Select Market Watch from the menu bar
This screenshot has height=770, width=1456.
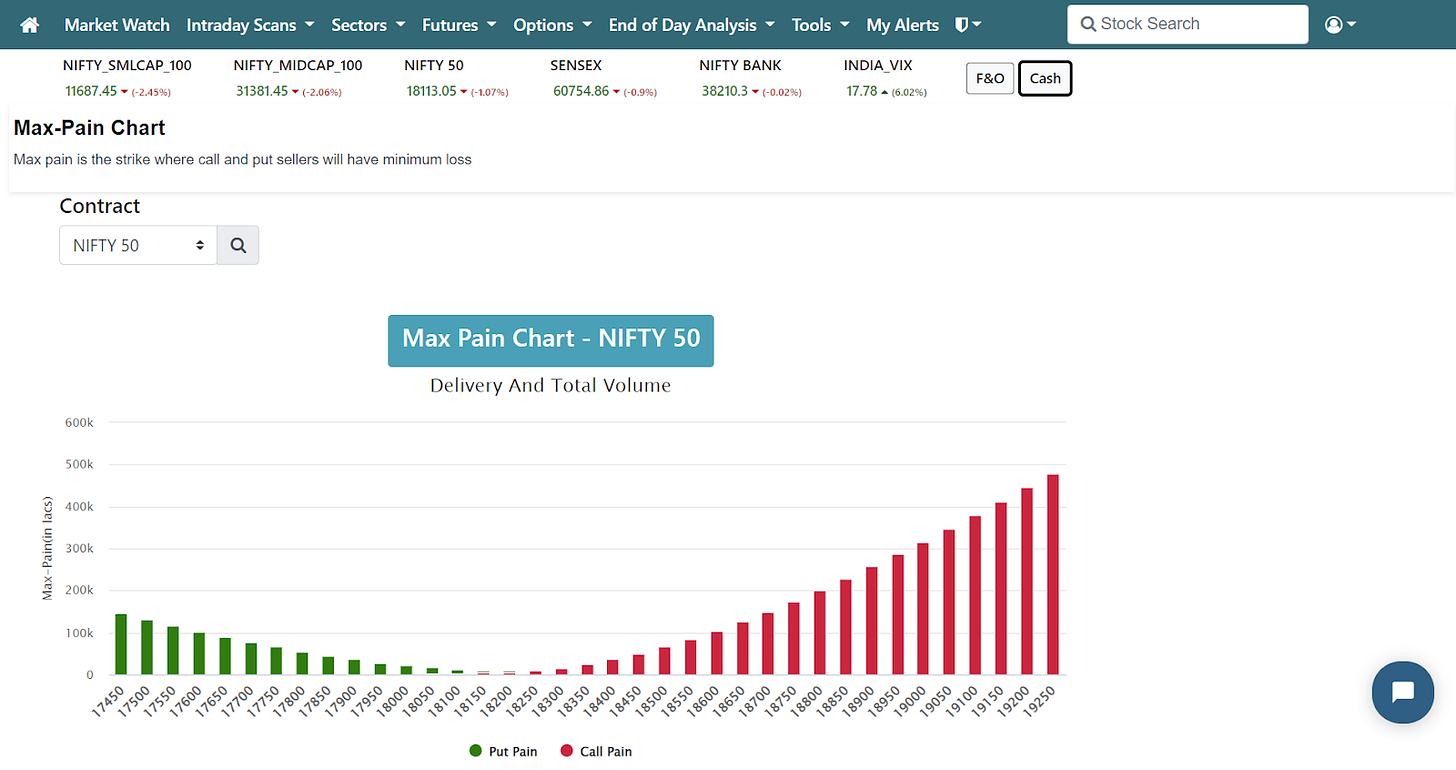tap(117, 24)
